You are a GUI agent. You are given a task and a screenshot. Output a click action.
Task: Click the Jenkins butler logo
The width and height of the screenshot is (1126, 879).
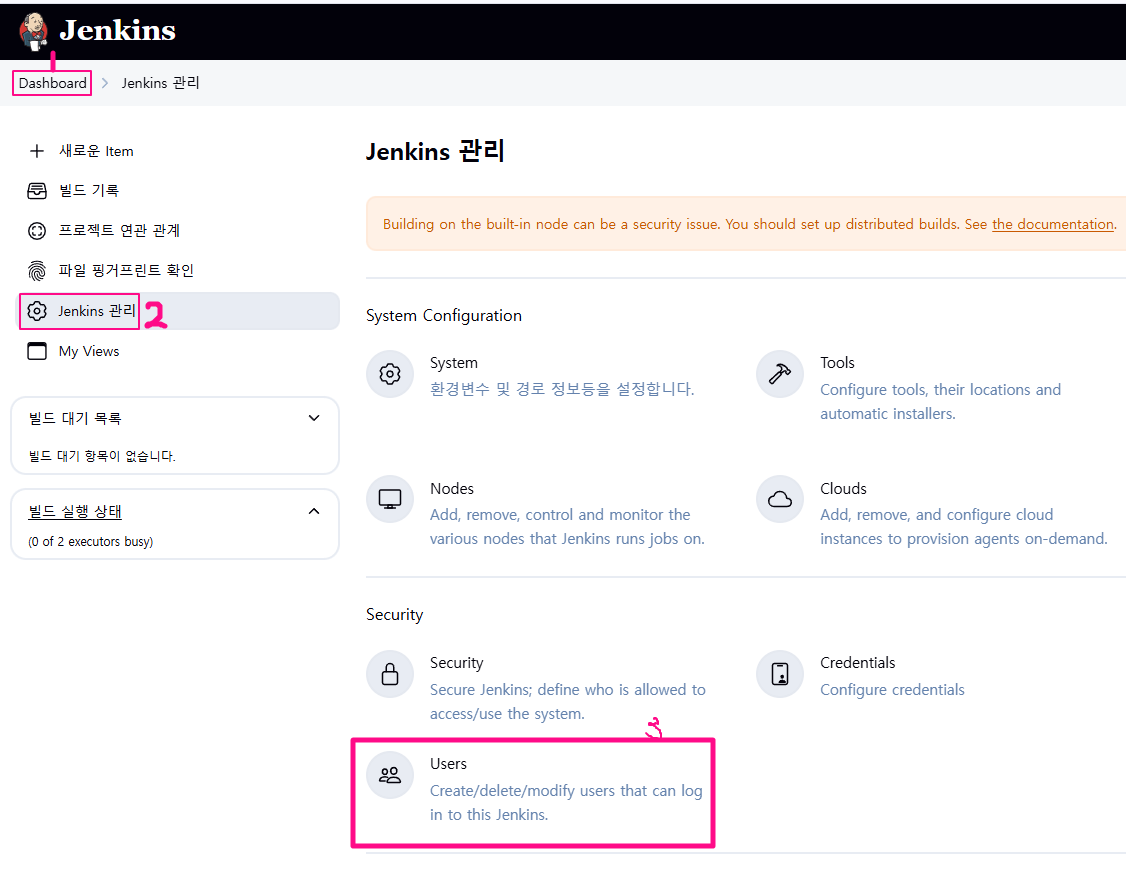pyautogui.click(x=33, y=32)
